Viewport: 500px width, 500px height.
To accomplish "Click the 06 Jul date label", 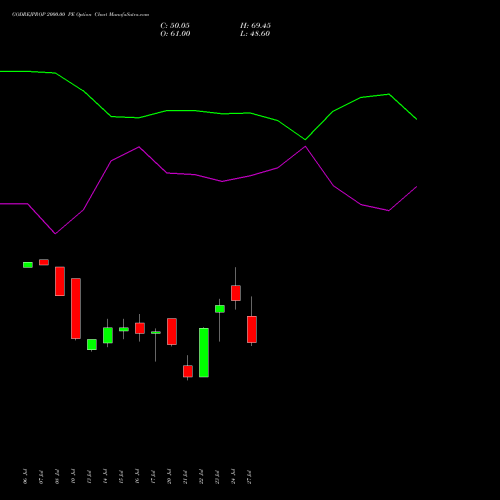I will (25, 476).
